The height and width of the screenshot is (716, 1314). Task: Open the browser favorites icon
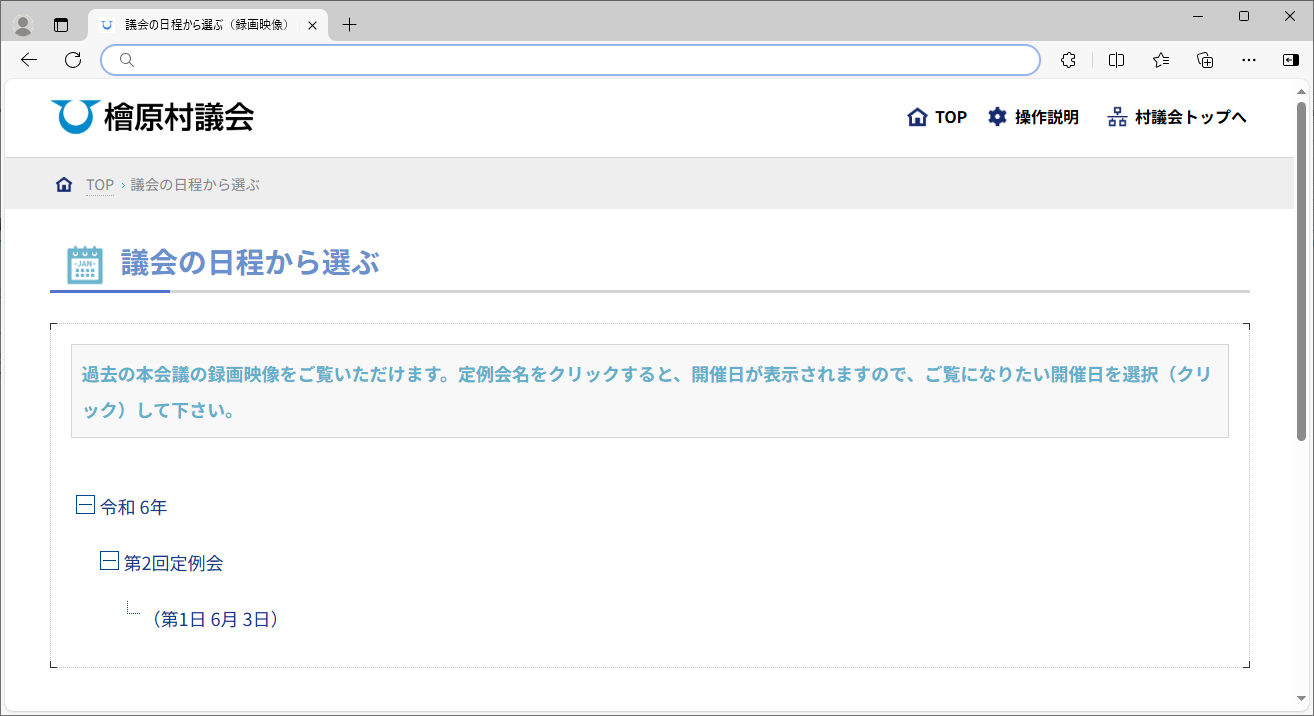(x=1161, y=60)
